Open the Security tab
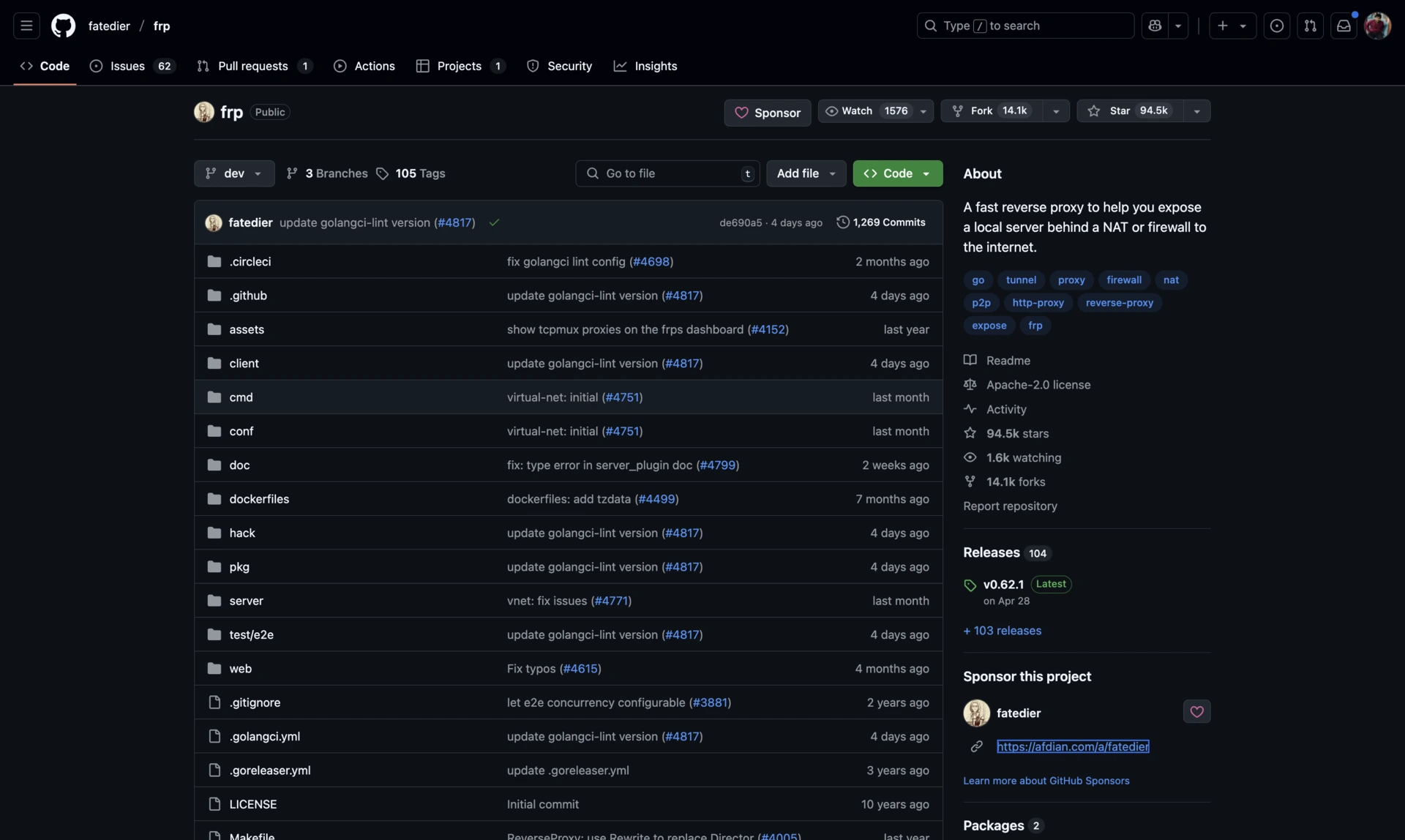Screen dimensions: 1405x840 559,66
